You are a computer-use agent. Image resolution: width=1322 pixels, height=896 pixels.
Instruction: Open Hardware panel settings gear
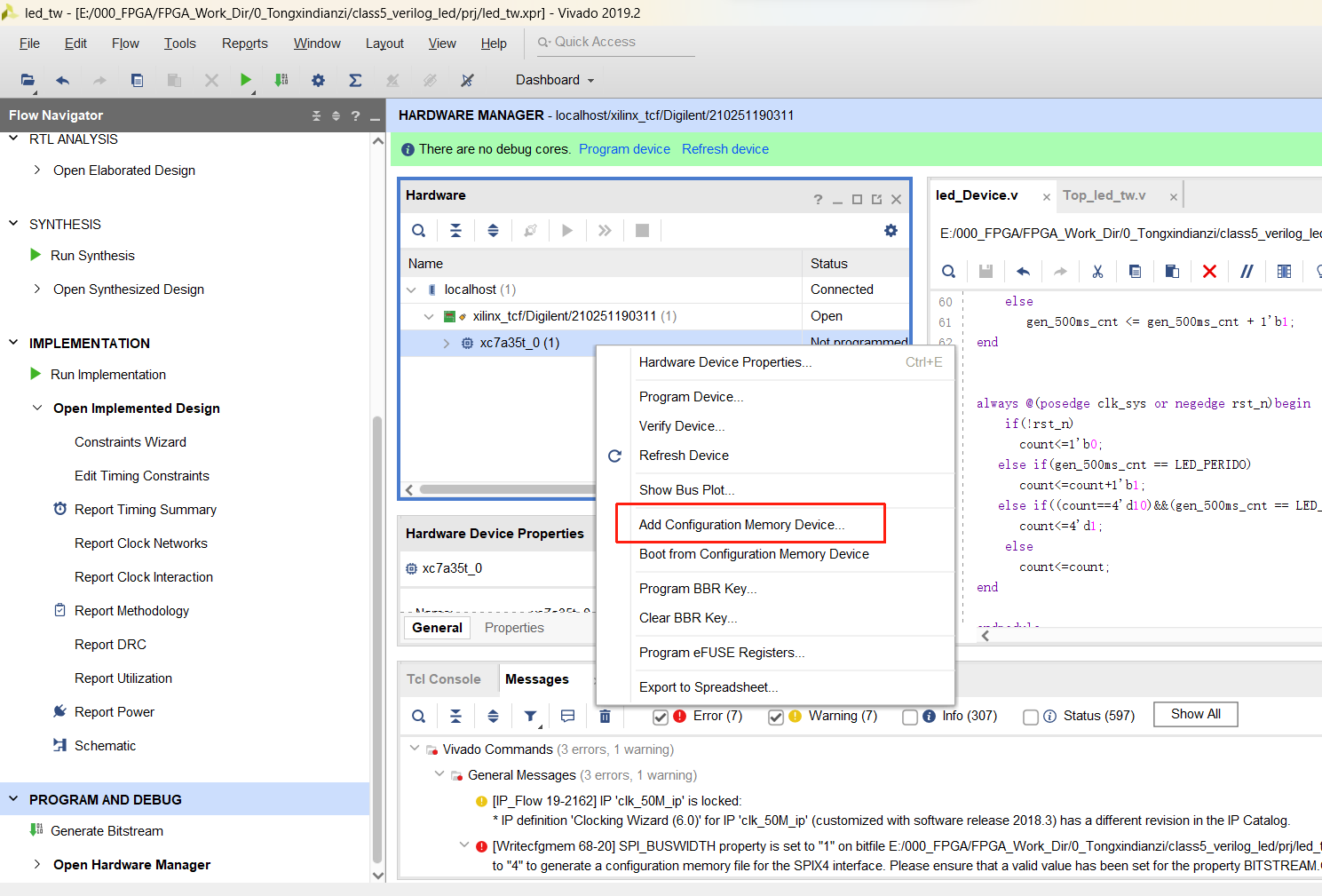891,231
